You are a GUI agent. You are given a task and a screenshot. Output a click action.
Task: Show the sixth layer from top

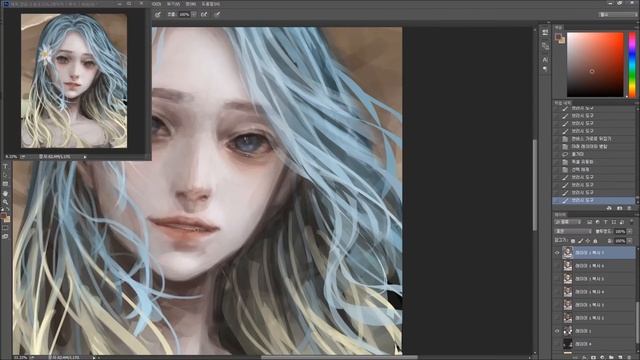(x=557, y=318)
